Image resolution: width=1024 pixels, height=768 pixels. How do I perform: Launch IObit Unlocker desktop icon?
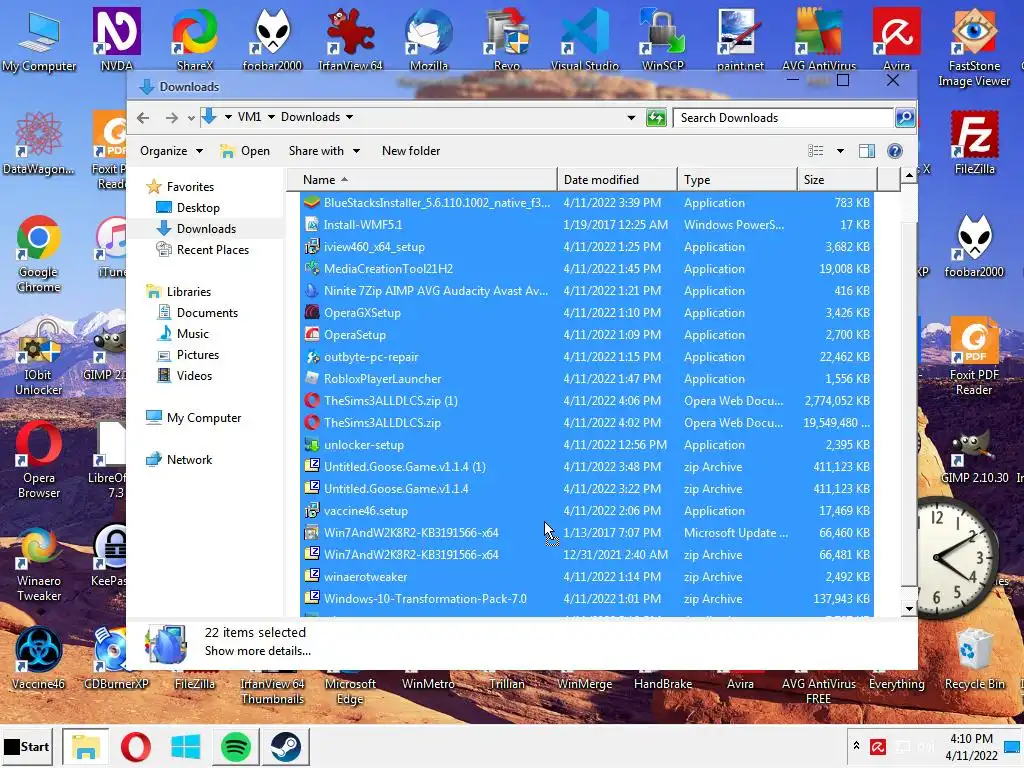coord(39,357)
